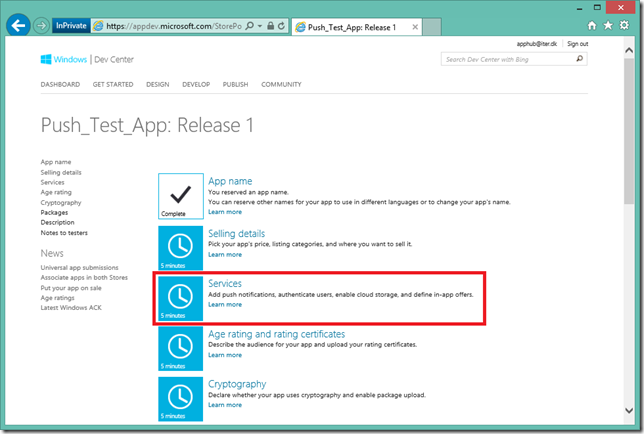The height and width of the screenshot is (434, 644).
Task: Open the App name step heading
Action: click(230, 181)
